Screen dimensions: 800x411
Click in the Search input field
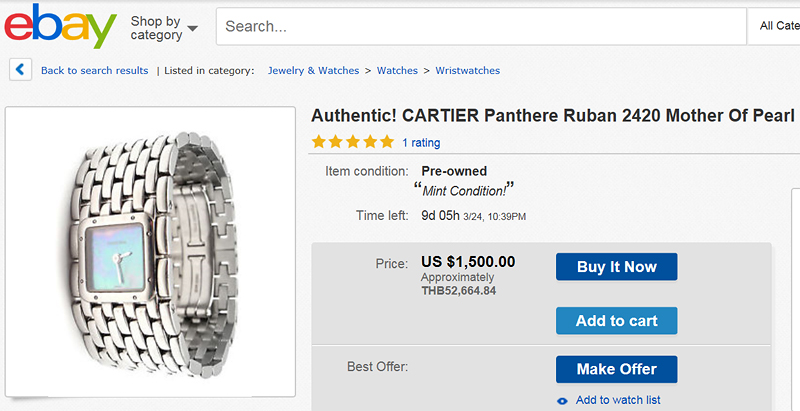point(480,26)
